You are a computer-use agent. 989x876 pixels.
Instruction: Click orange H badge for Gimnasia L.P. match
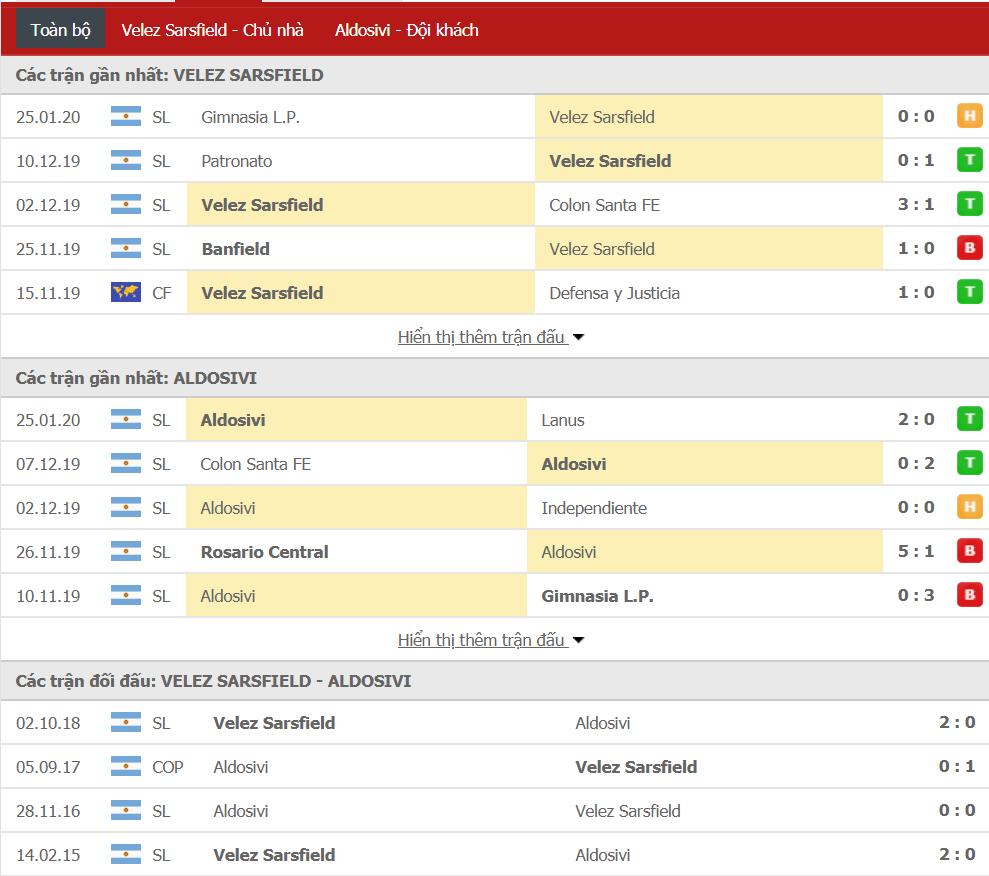969,116
